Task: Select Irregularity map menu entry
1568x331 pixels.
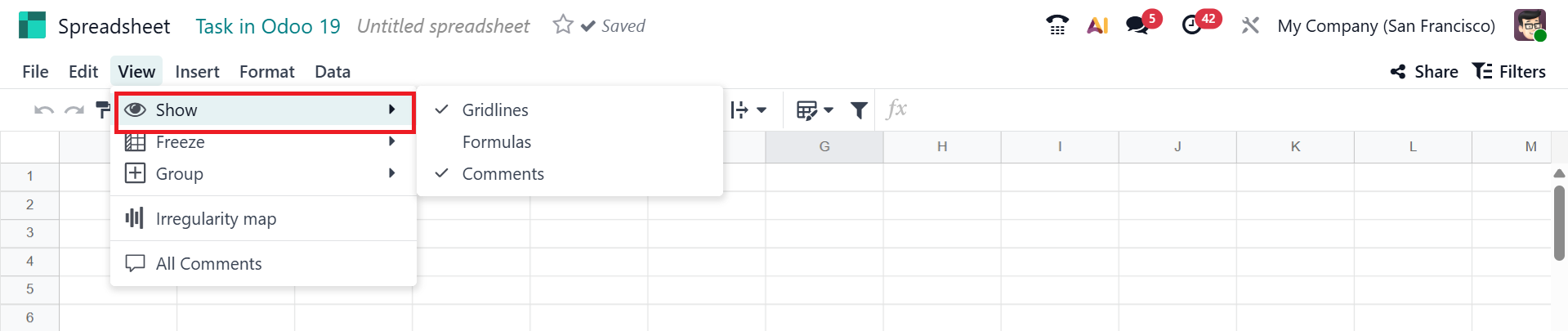Action: tap(216, 219)
